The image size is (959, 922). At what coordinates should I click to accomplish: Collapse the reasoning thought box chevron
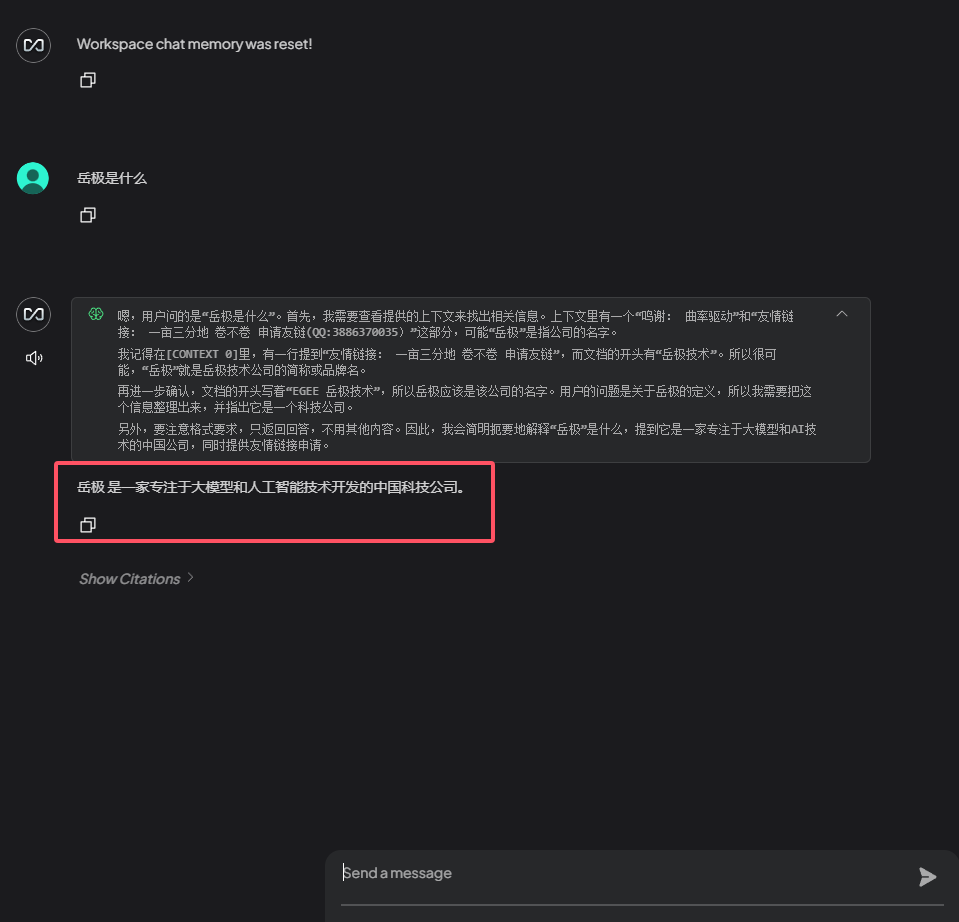pos(842,314)
